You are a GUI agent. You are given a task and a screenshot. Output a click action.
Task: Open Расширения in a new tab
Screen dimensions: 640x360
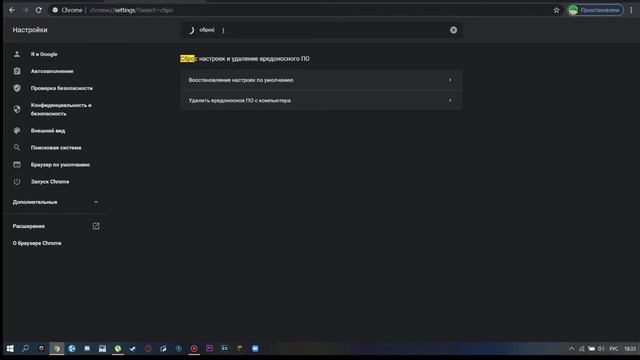(56, 226)
